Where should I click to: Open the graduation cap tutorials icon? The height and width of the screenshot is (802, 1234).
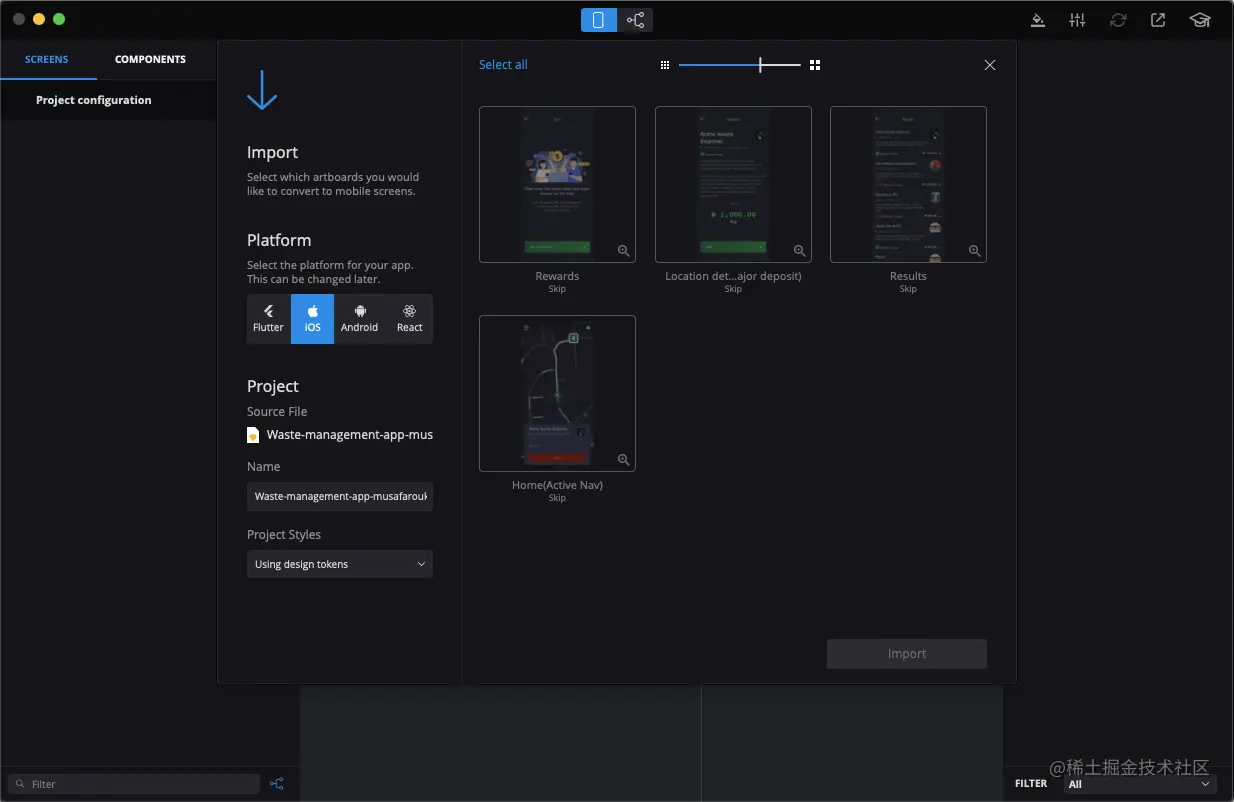[1199, 20]
